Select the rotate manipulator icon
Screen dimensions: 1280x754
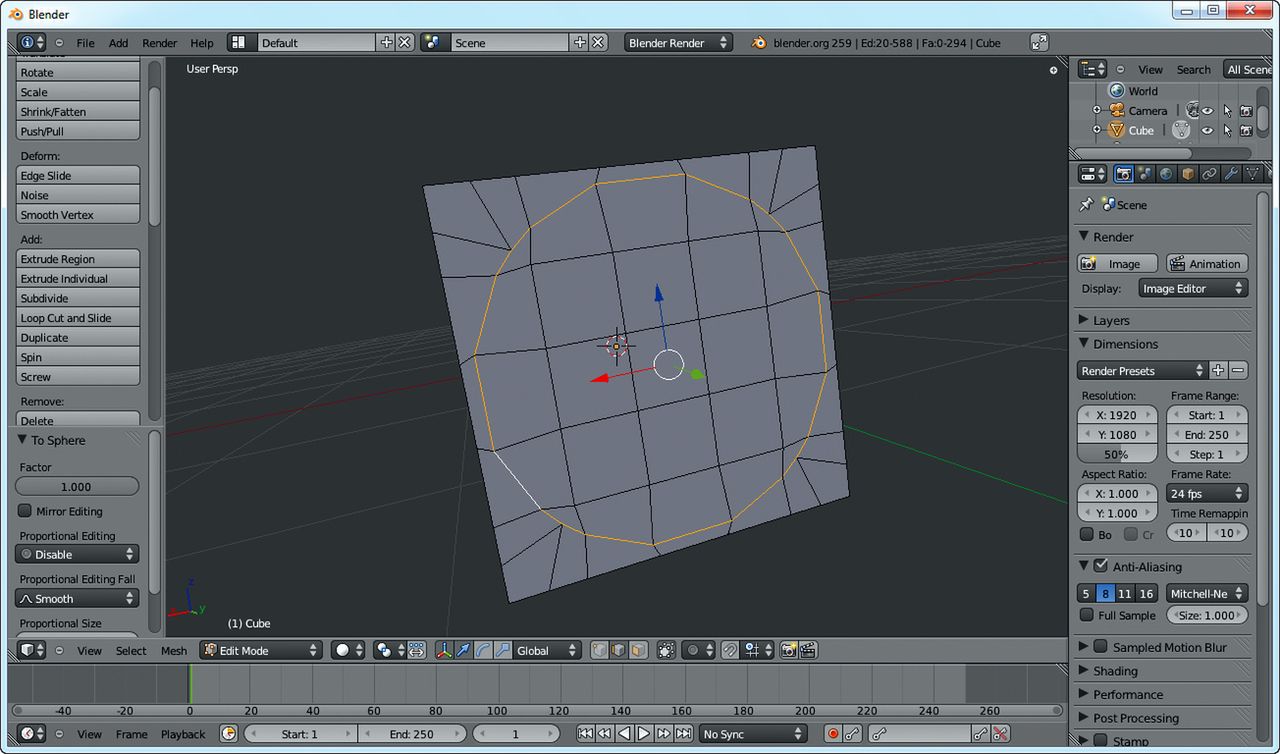click(482, 650)
